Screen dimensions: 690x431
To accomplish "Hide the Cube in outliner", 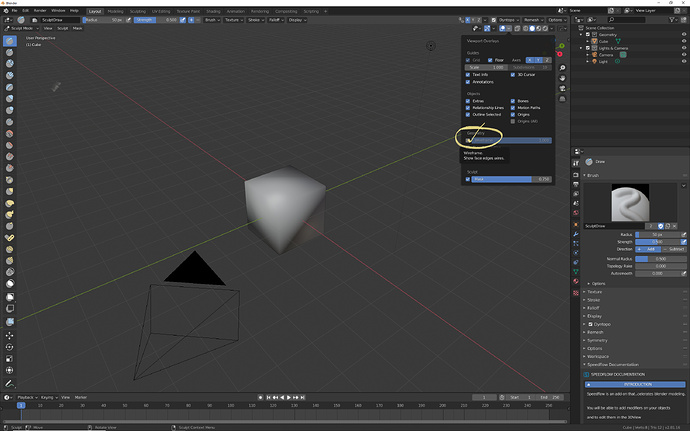I will coord(684,41).
